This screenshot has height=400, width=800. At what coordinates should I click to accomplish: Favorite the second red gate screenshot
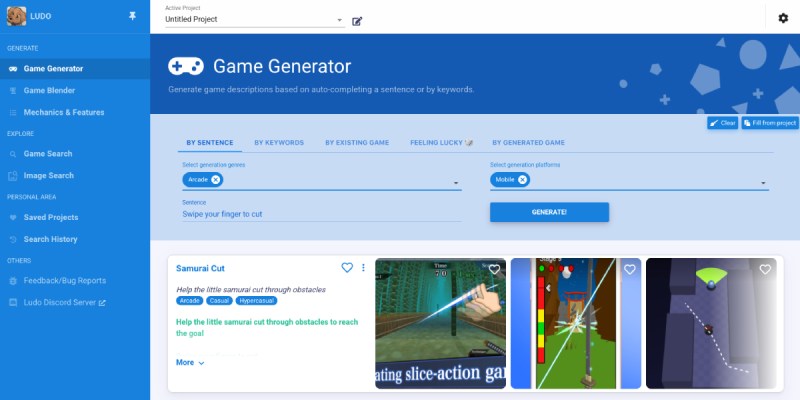630,269
